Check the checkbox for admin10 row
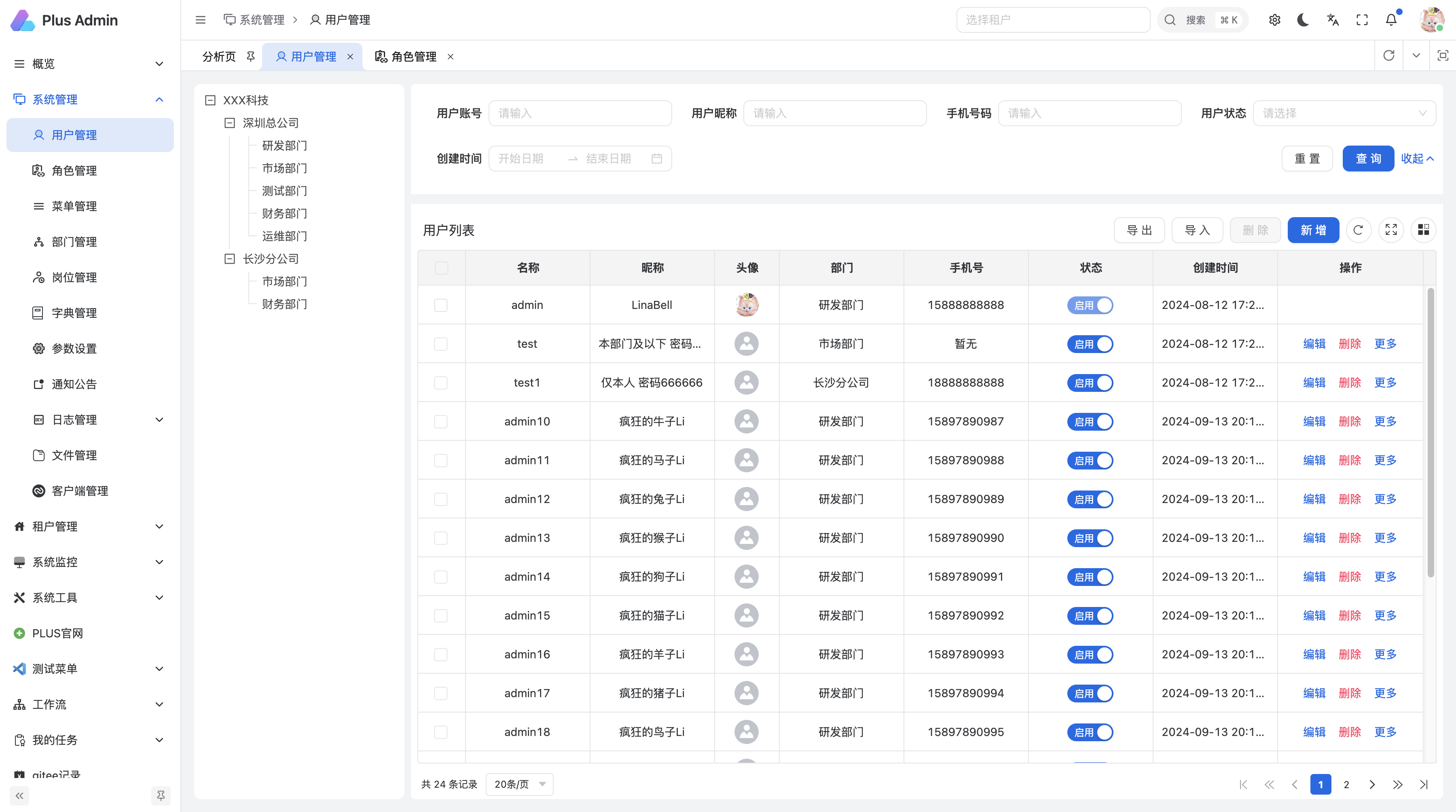Screen dimensions: 1456x812 pos(441,421)
